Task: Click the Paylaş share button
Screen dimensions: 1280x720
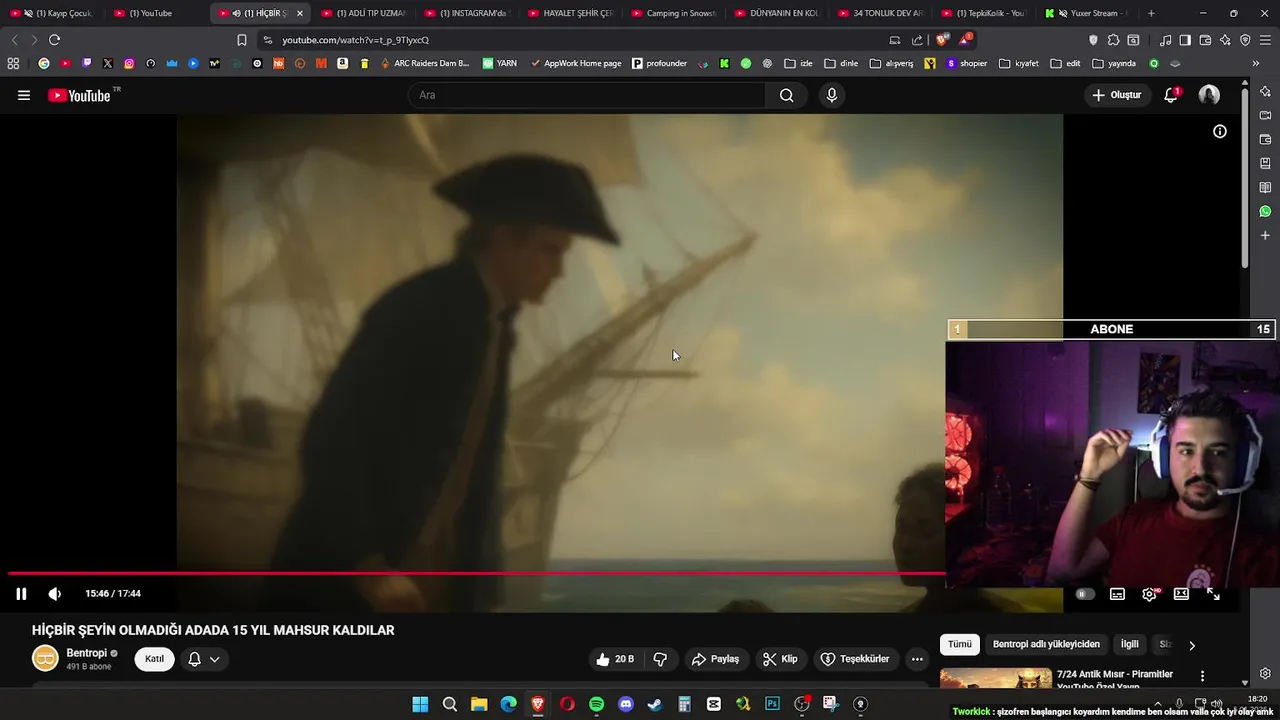Action: click(x=715, y=659)
